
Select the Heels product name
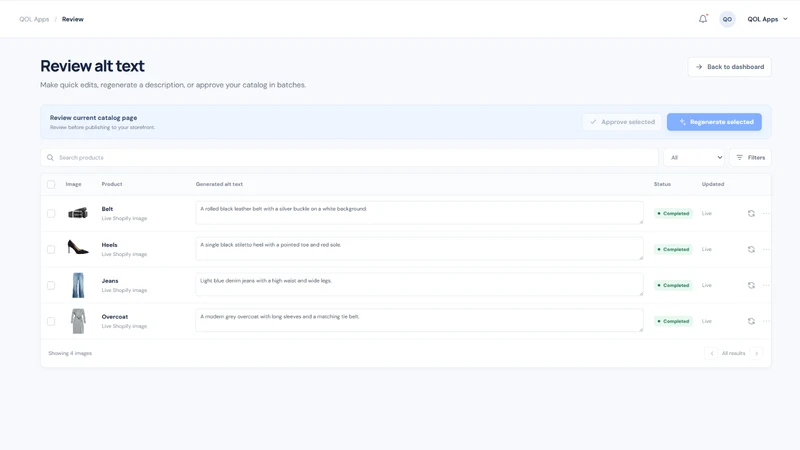tap(109, 245)
